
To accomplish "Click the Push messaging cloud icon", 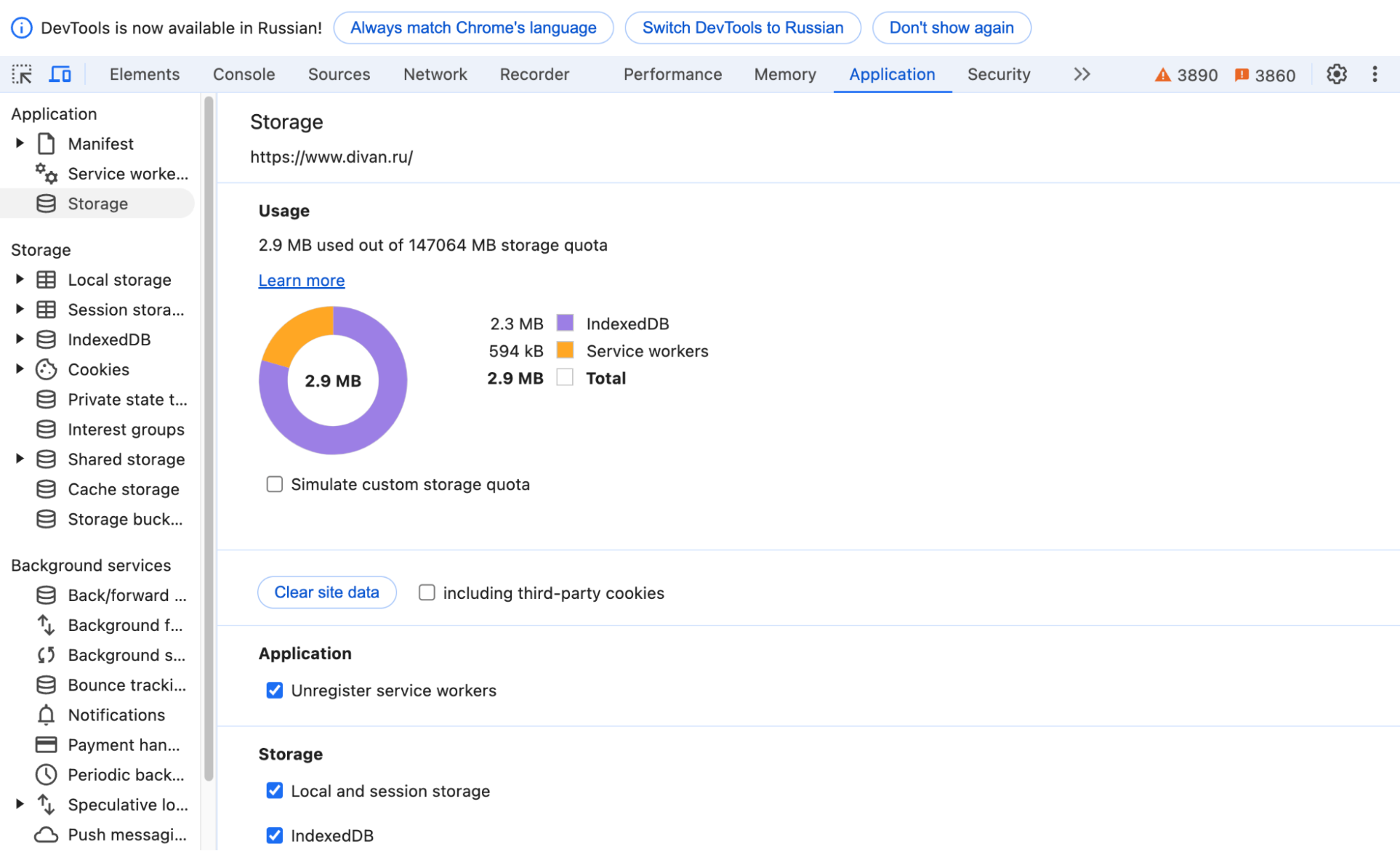I will (x=46, y=835).
